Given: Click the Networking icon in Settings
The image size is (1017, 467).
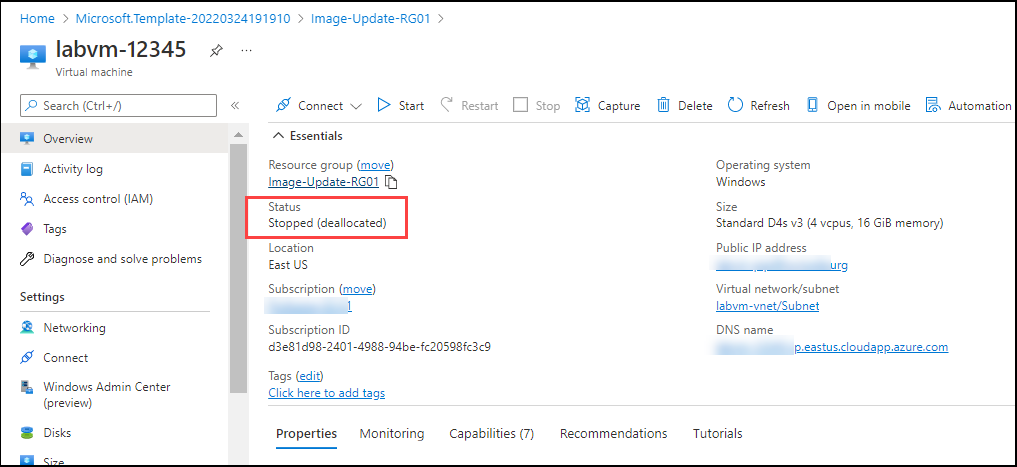Looking at the screenshot, I should (27, 328).
